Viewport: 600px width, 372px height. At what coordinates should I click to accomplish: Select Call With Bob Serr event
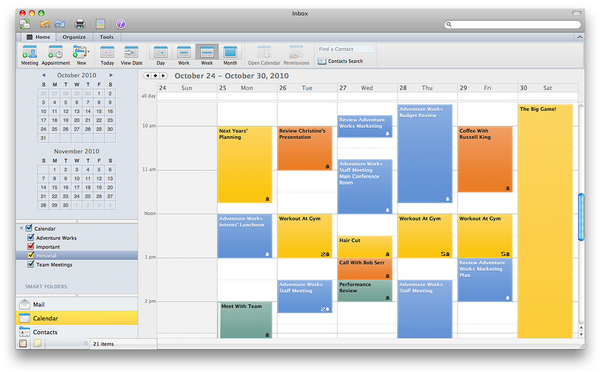point(365,269)
